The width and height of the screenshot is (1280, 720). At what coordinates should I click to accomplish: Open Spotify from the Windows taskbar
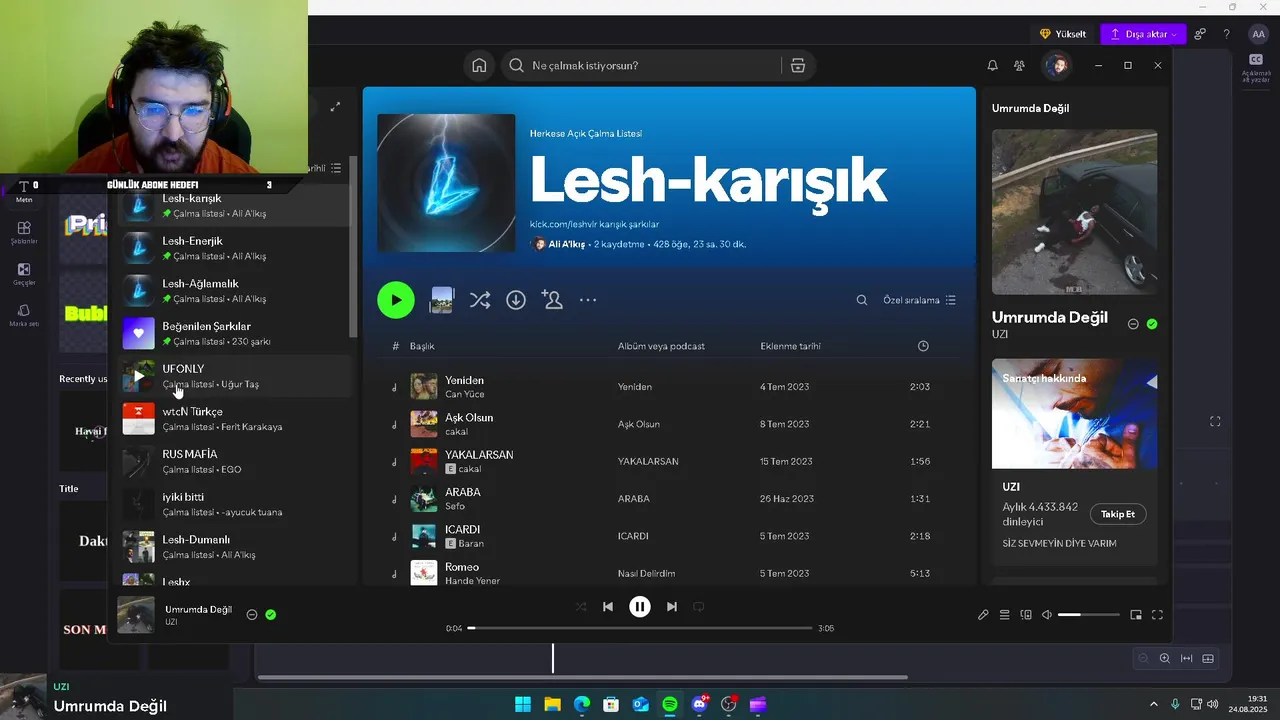pos(670,704)
